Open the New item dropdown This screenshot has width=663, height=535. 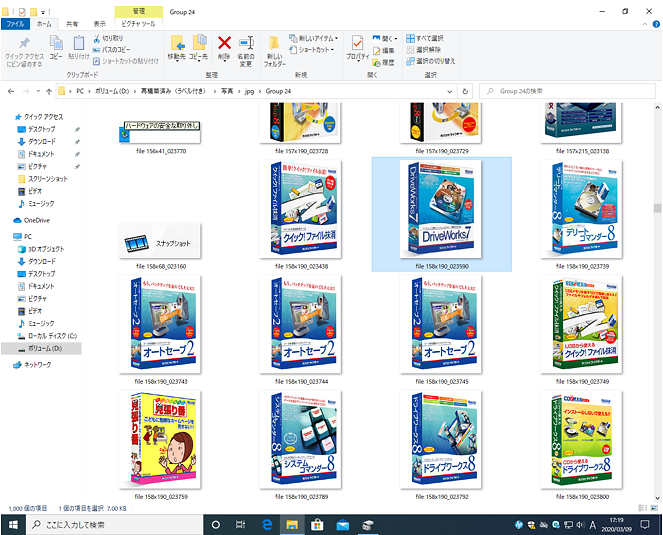point(313,38)
